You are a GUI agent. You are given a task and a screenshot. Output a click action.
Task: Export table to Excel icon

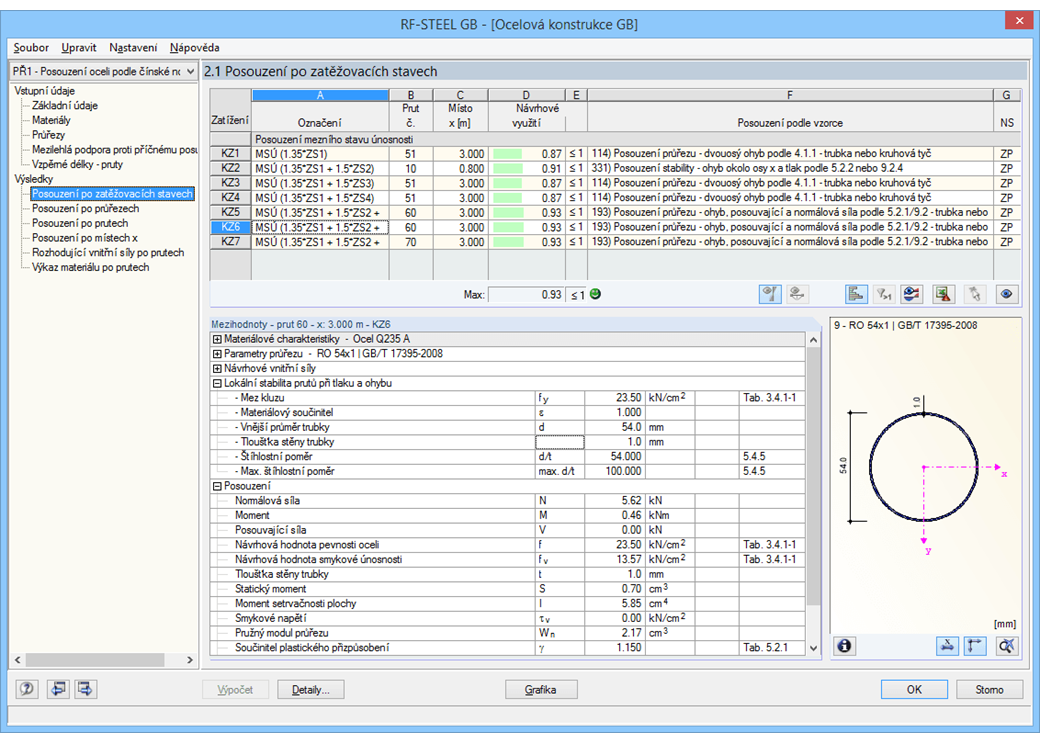point(944,295)
